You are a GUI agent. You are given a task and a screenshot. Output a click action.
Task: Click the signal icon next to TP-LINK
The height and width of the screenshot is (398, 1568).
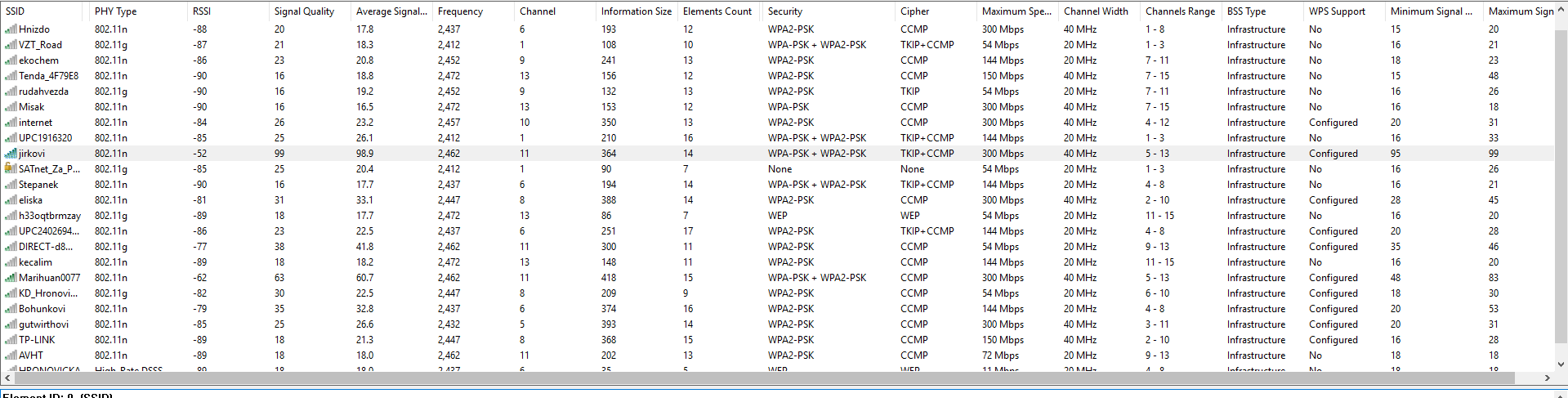pos(11,340)
